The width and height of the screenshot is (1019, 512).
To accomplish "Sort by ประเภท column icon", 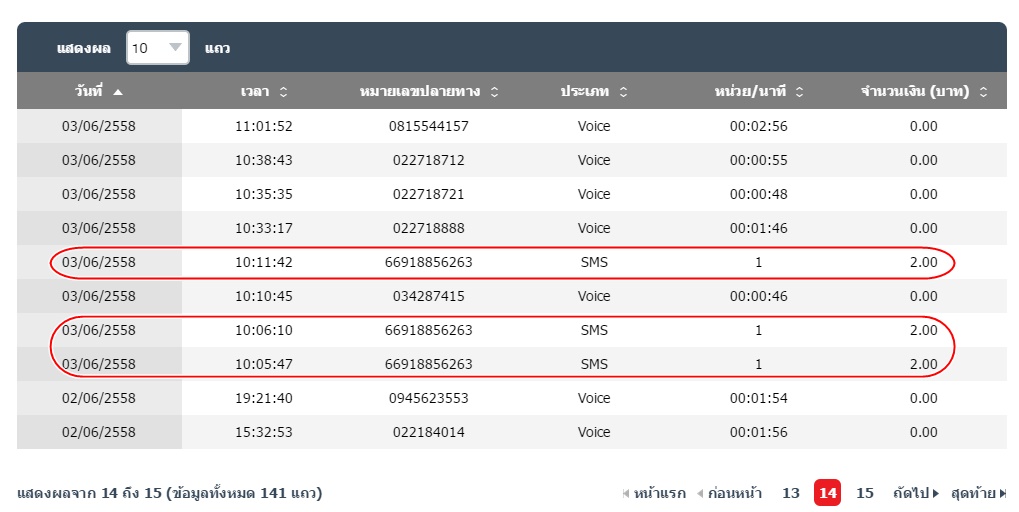I will pos(624,92).
